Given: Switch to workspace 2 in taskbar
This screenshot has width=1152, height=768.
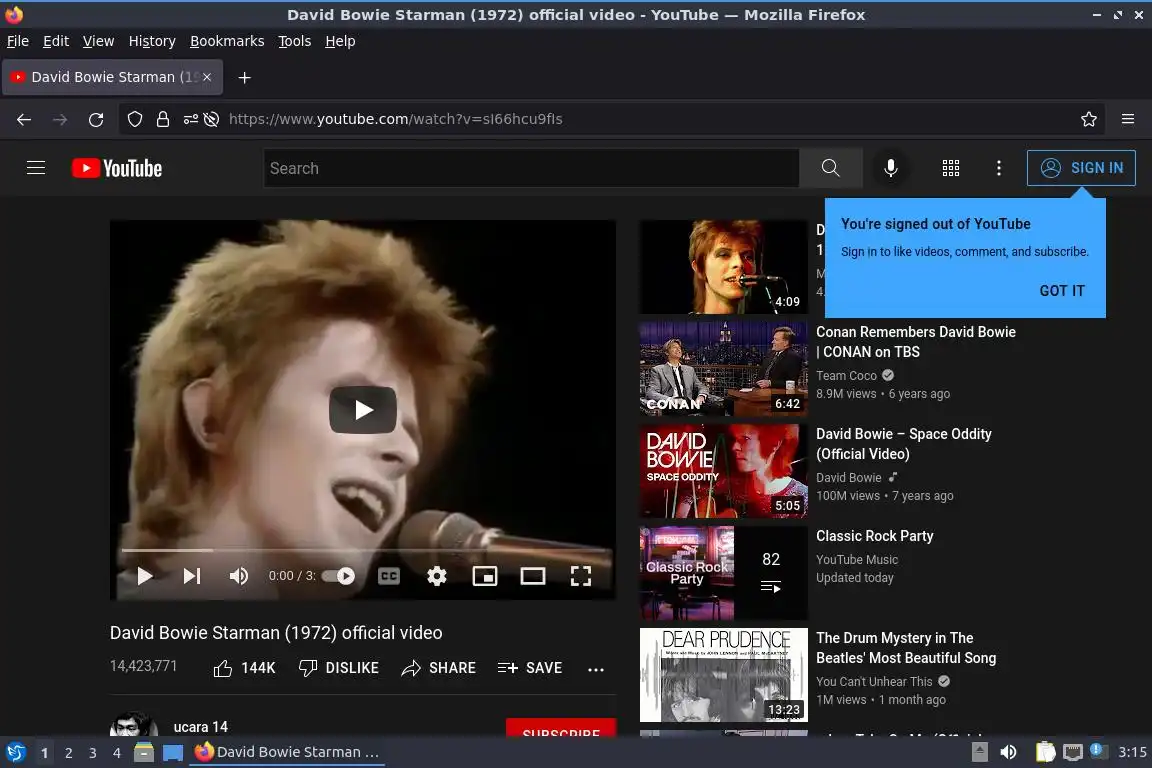Looking at the screenshot, I should click(68, 753).
